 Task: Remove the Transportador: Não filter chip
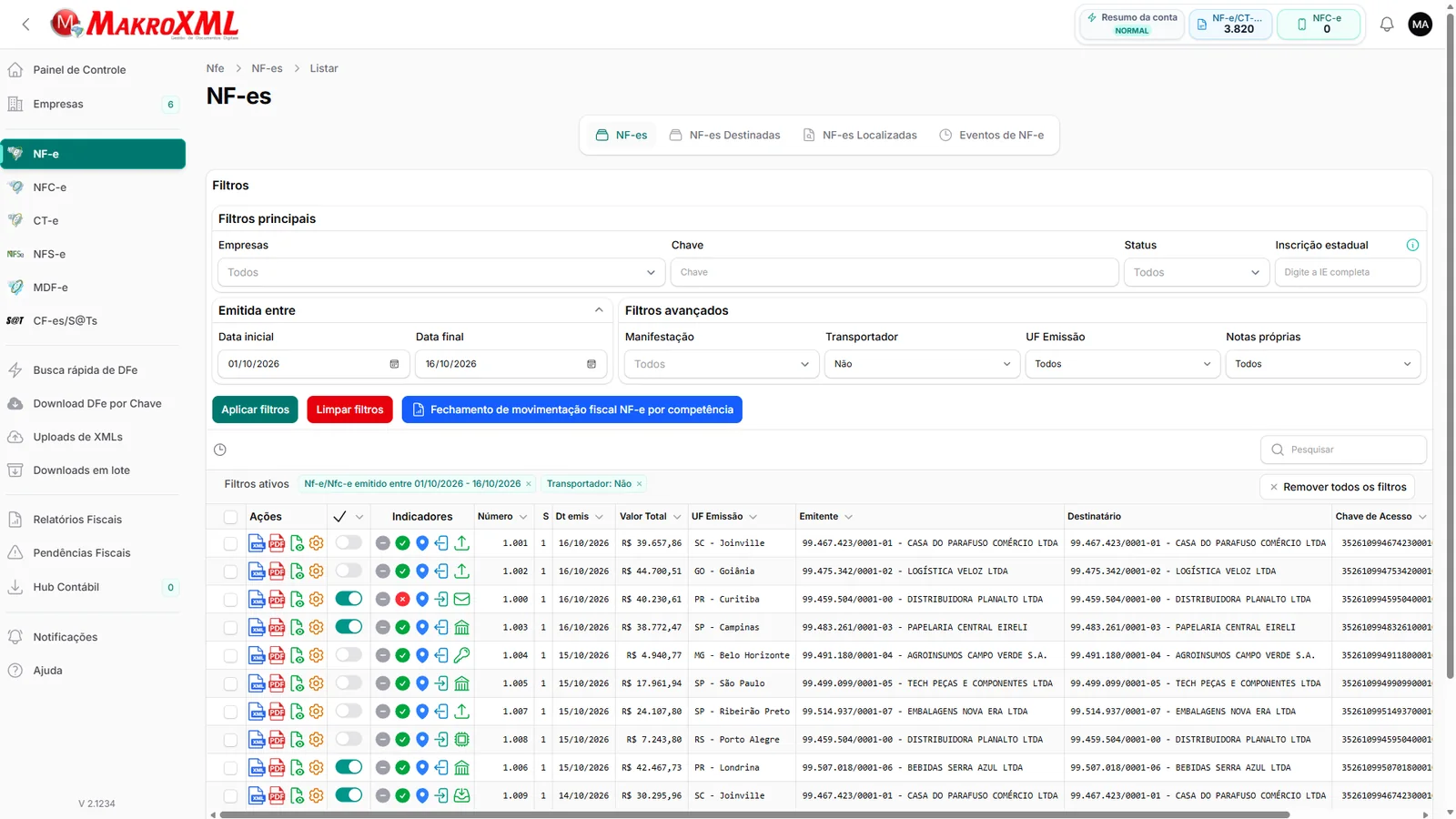coord(639,484)
